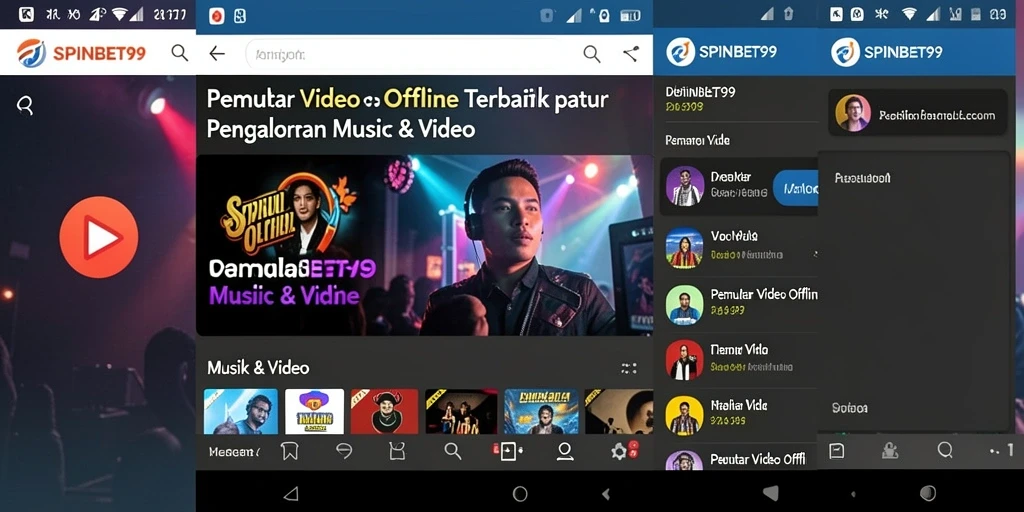Image resolution: width=1024 pixels, height=512 pixels.
Task: Toggle grid view beside Musik & Video heading
Action: 628,369
